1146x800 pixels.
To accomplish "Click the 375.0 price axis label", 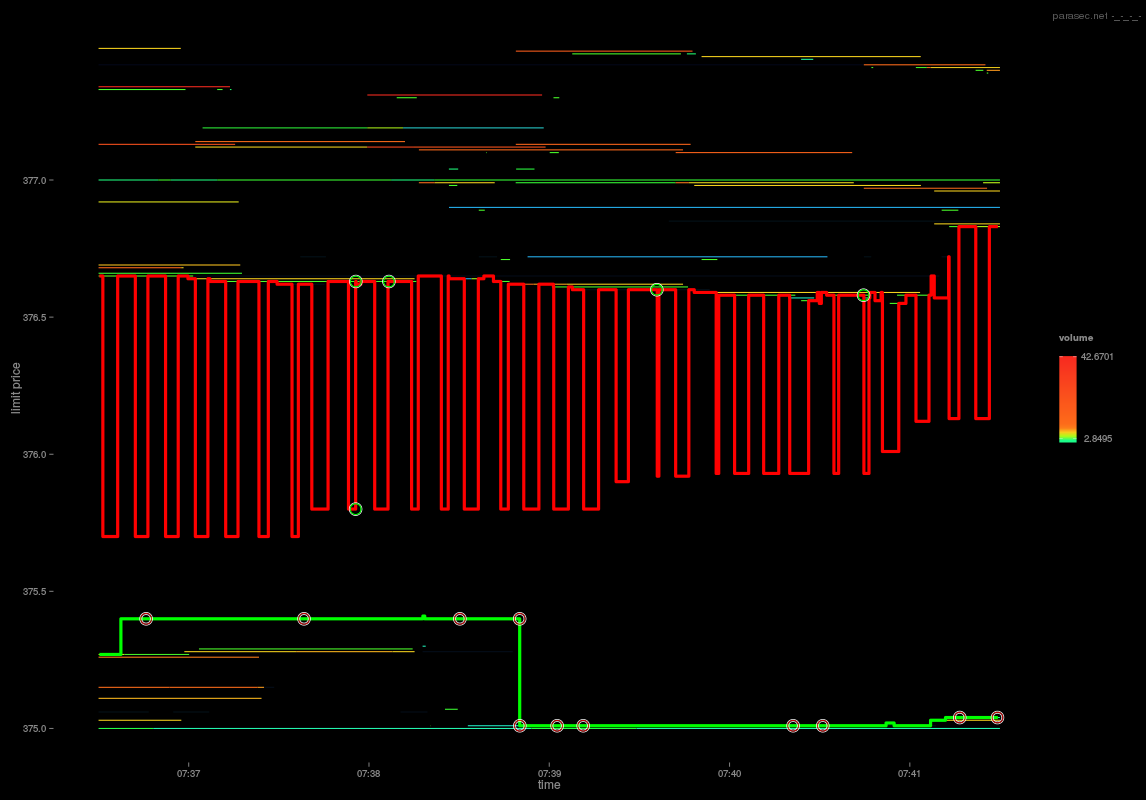I will click(x=35, y=728).
